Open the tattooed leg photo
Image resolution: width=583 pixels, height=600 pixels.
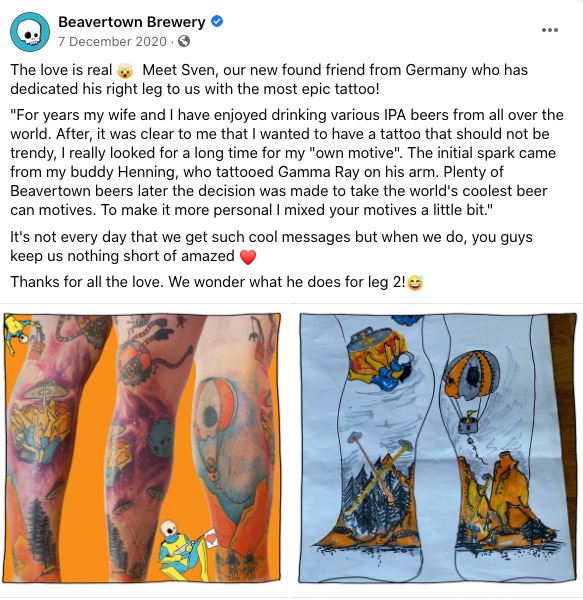142,448
